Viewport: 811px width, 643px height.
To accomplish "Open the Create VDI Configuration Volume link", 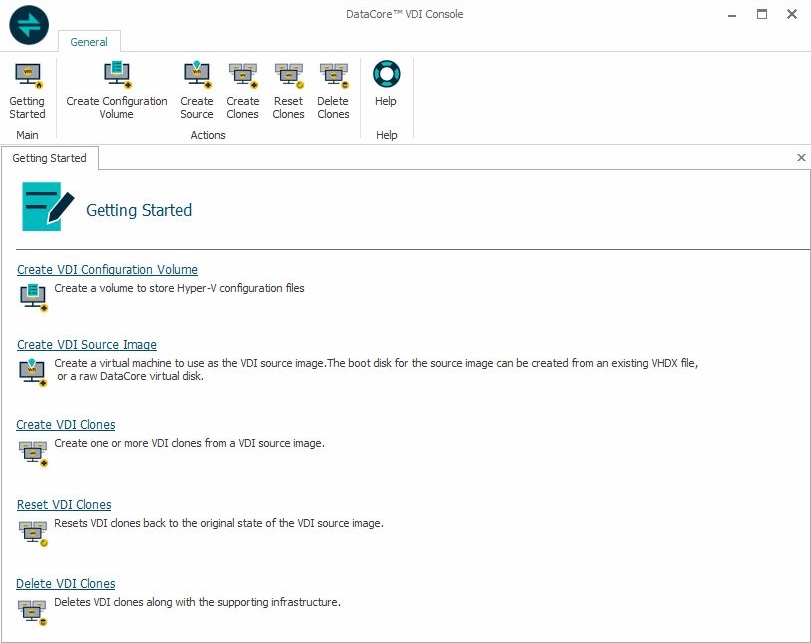I will [107, 270].
